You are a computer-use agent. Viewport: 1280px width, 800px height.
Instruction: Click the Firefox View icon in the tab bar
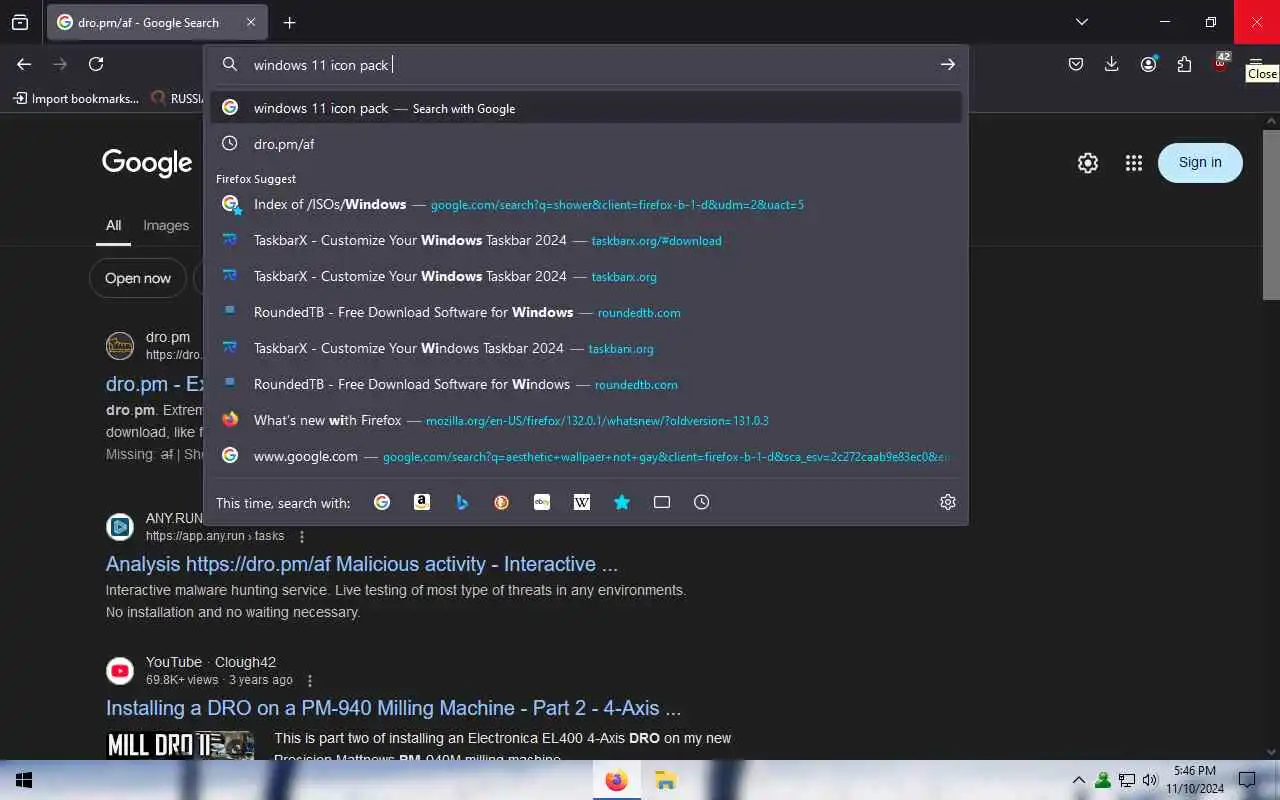[20, 22]
